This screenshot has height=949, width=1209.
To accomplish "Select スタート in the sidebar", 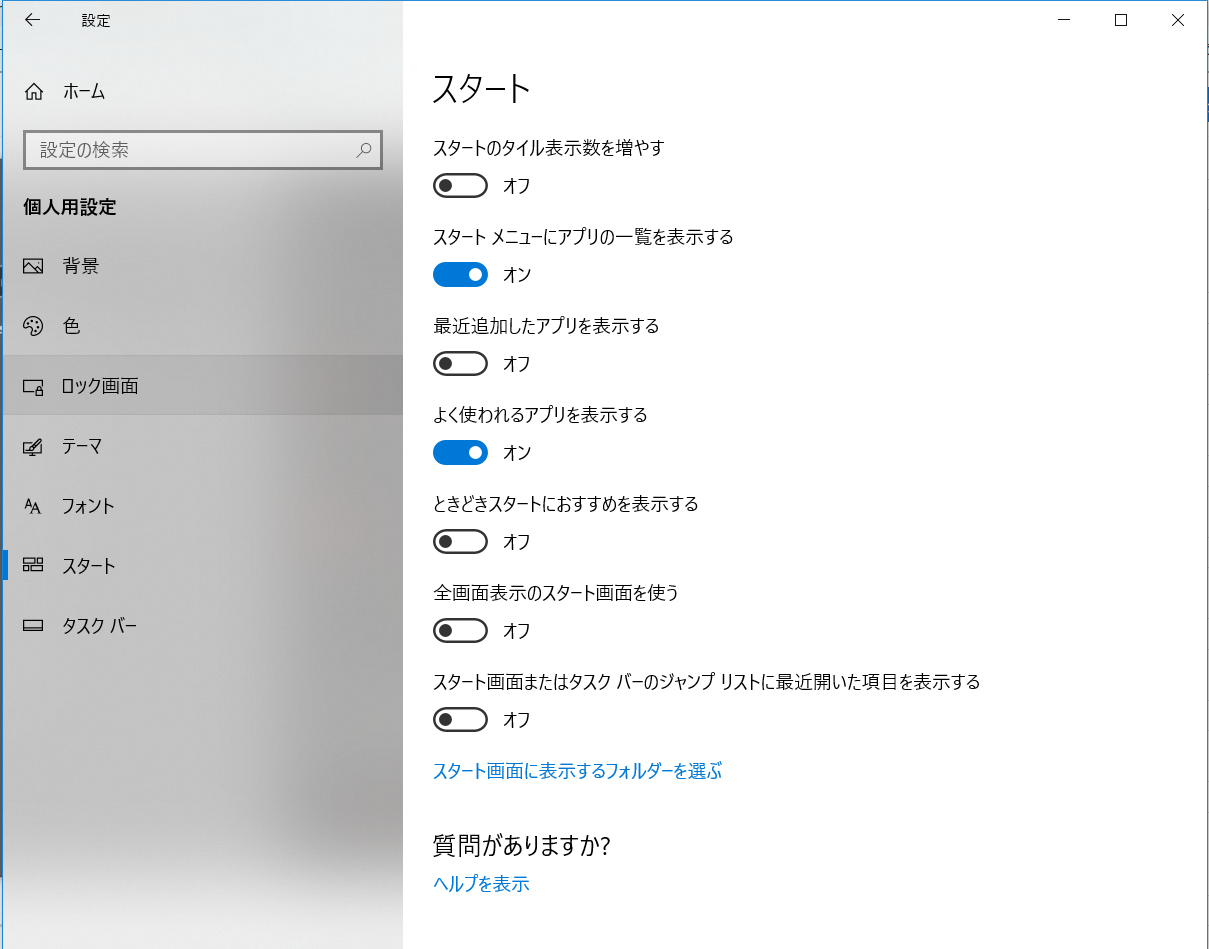I will (x=203, y=566).
